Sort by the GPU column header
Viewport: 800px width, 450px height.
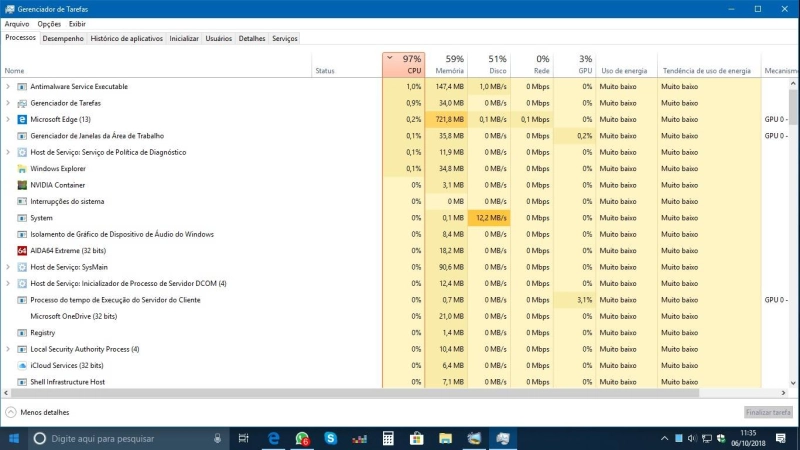[574, 65]
